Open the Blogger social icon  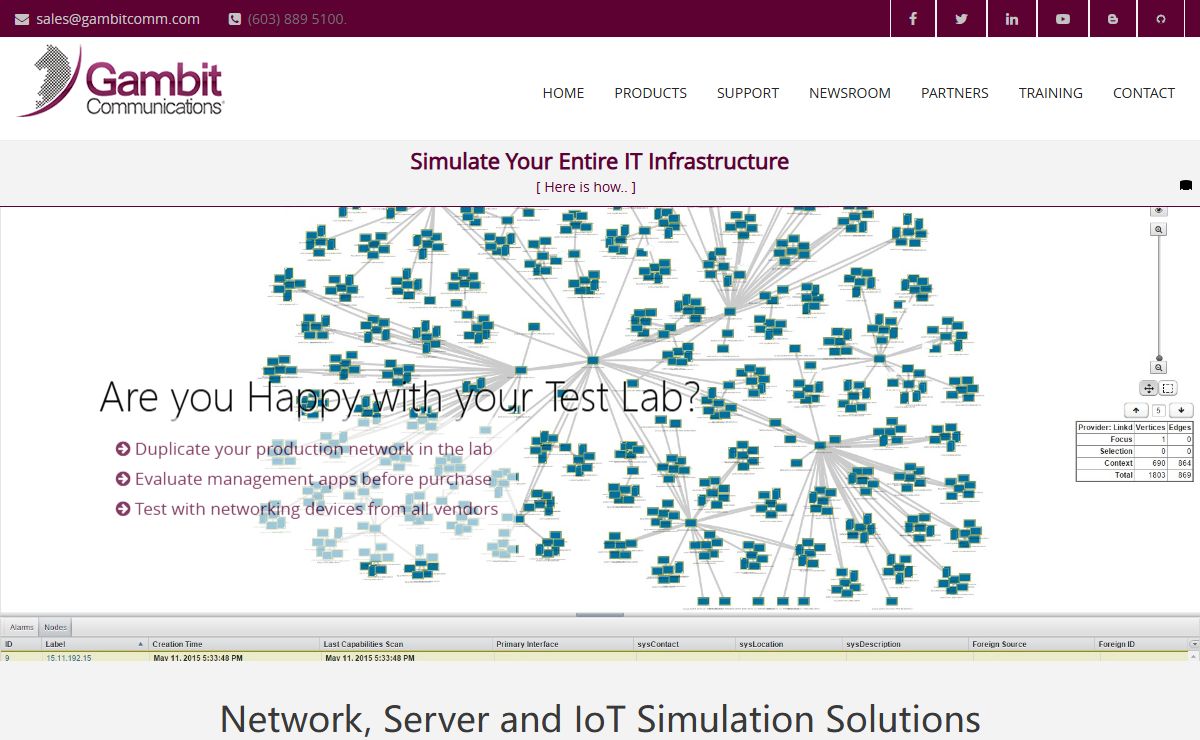(1113, 19)
